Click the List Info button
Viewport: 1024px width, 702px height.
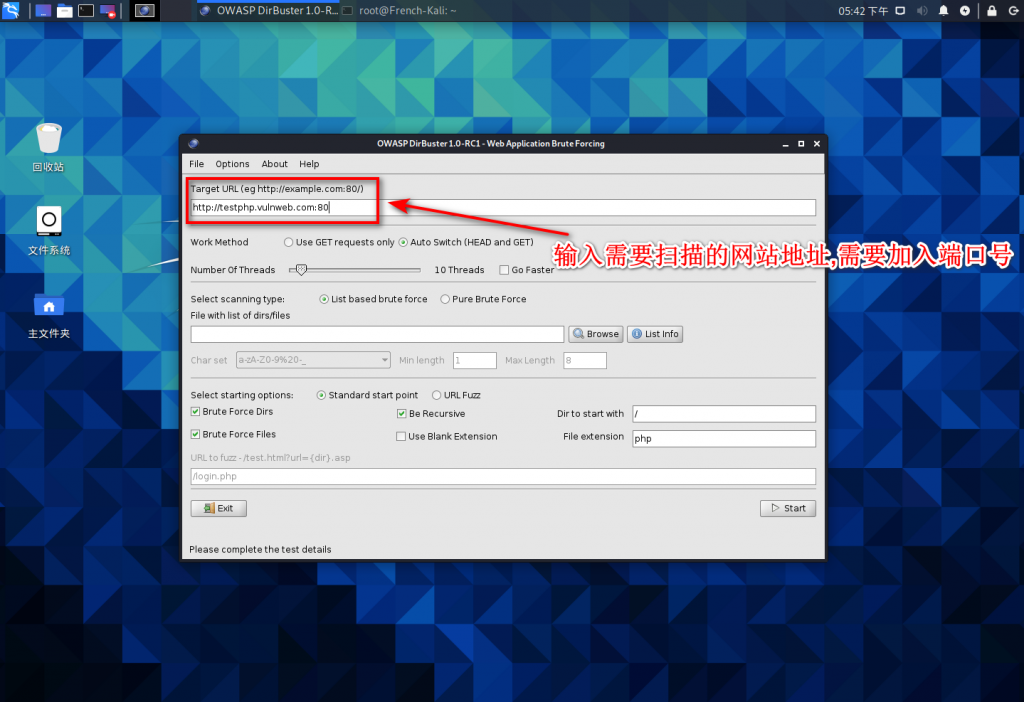click(655, 334)
